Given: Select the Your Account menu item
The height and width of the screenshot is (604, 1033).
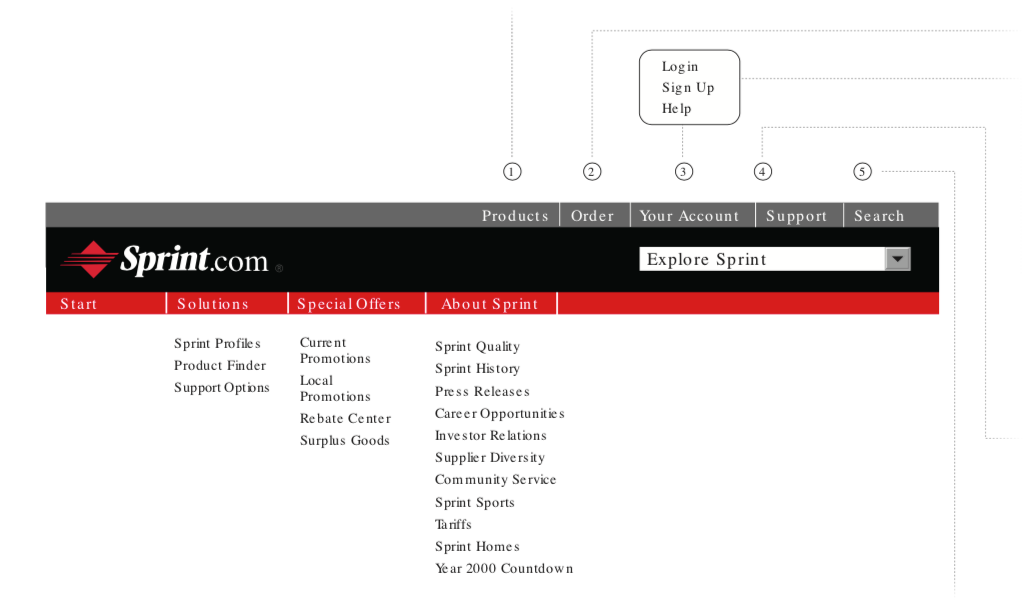Looking at the screenshot, I should (689, 216).
